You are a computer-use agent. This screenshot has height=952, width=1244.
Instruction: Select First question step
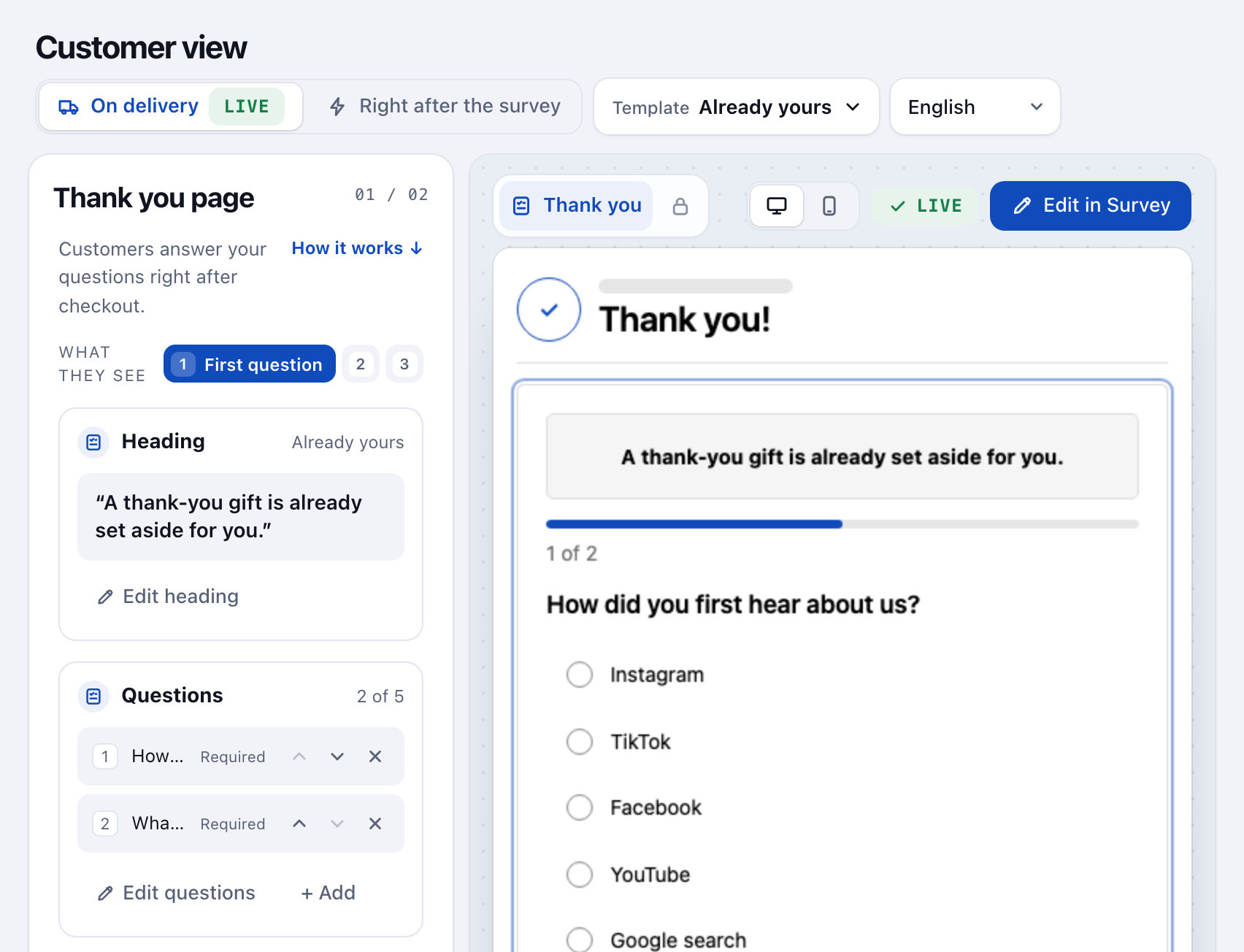point(250,364)
